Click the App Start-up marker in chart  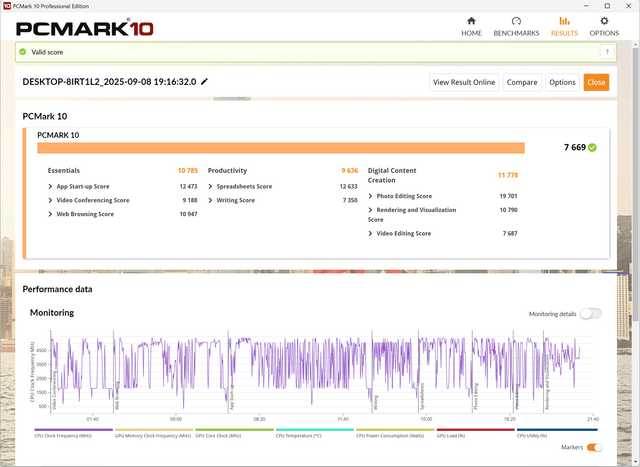click(x=232, y=397)
